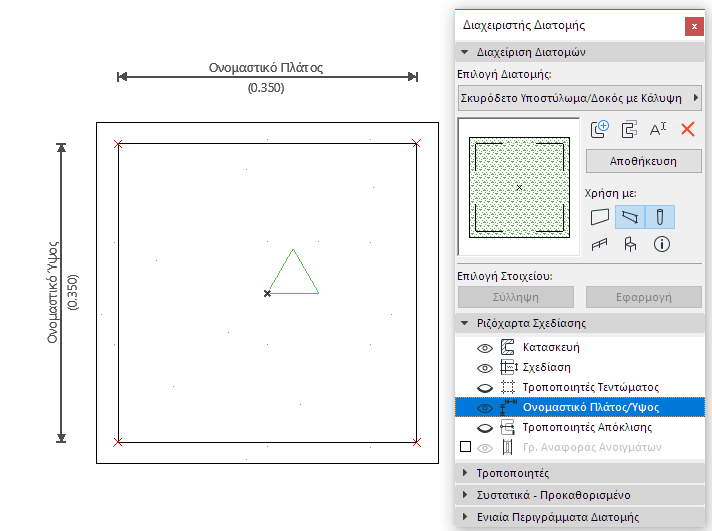Image resolution: width=712 pixels, height=531 pixels.
Task: Expand Ενιαία Περιγράμματα Διατομής section
Action: pyautogui.click(x=465, y=517)
